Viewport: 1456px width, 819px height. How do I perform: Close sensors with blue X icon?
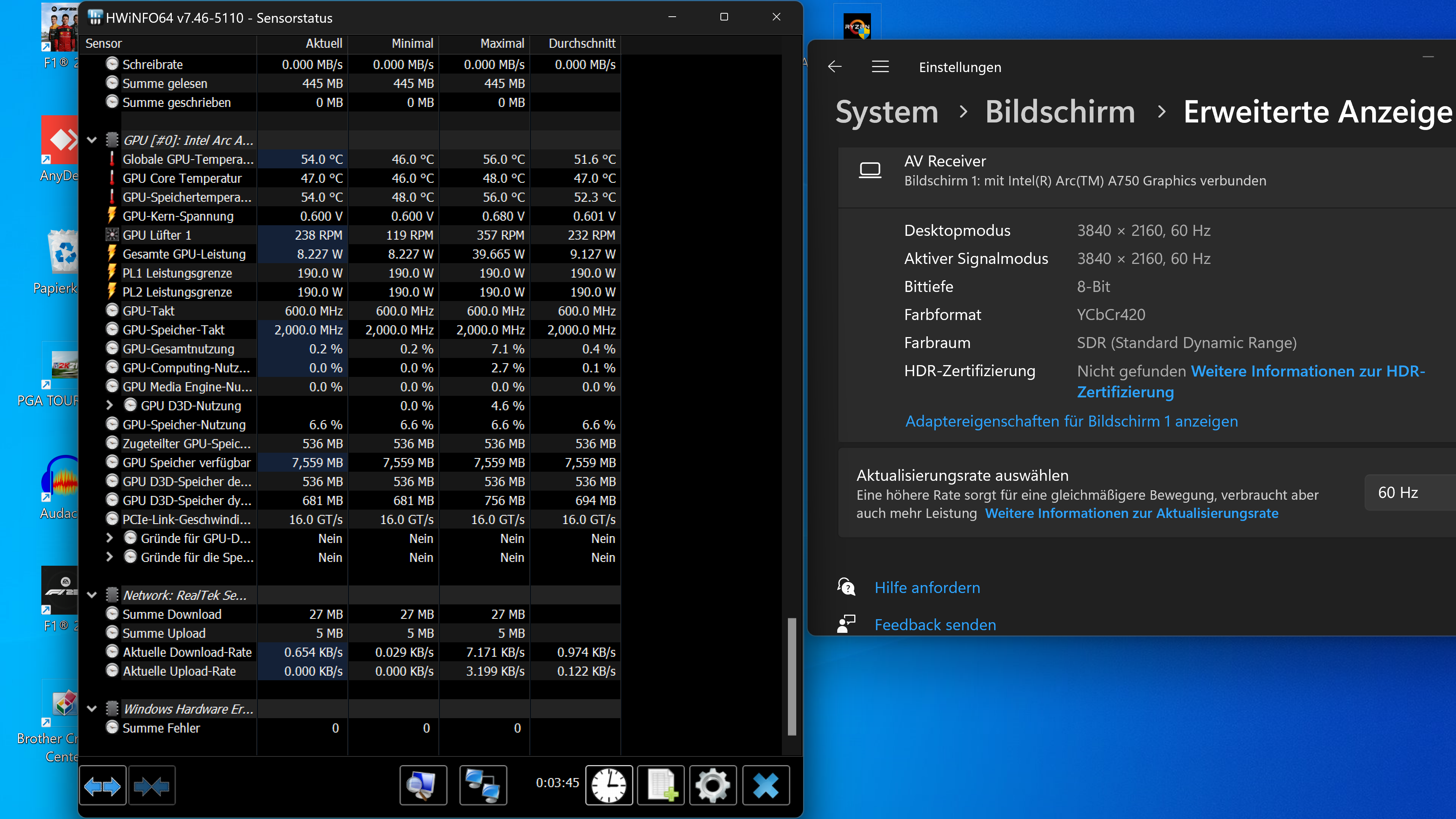coord(765,786)
